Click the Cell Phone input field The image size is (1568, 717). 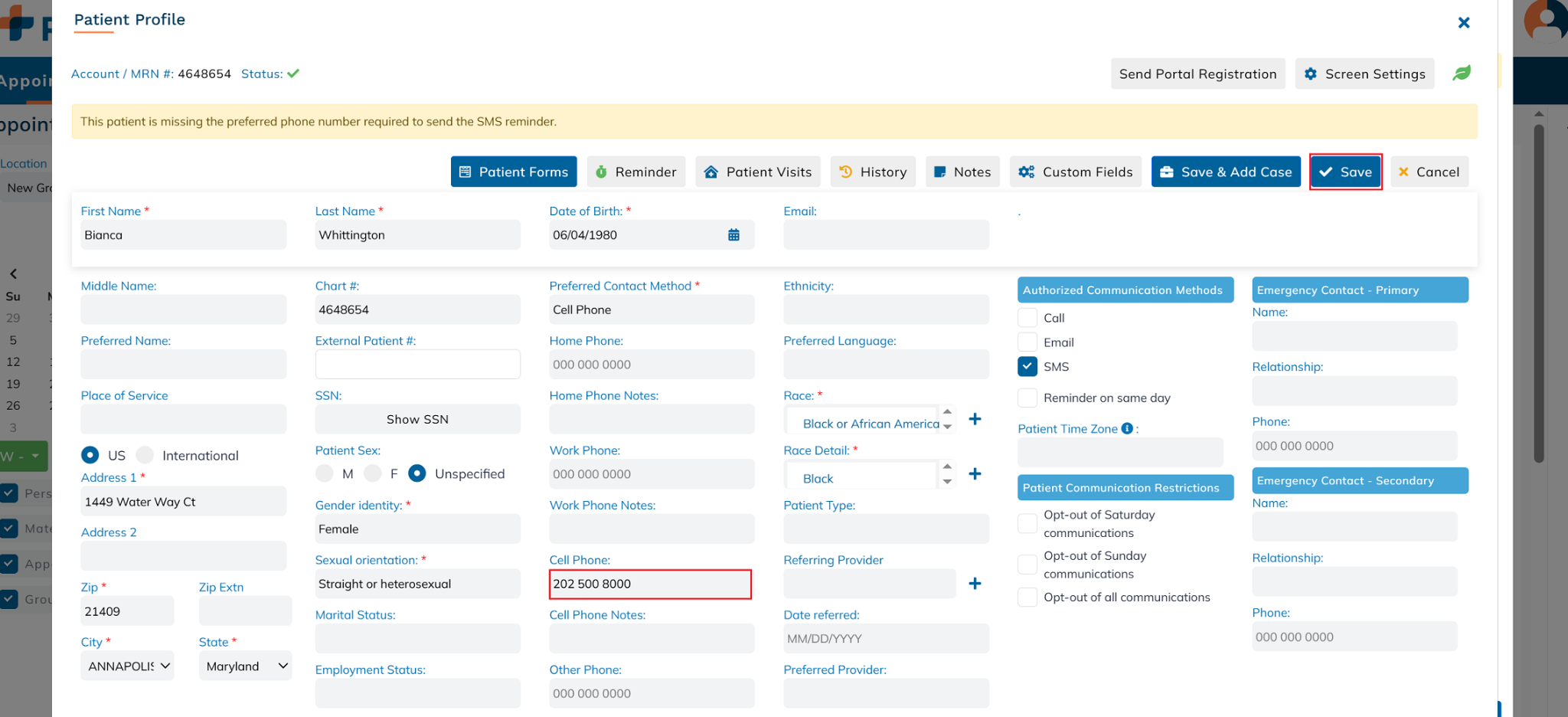(650, 584)
